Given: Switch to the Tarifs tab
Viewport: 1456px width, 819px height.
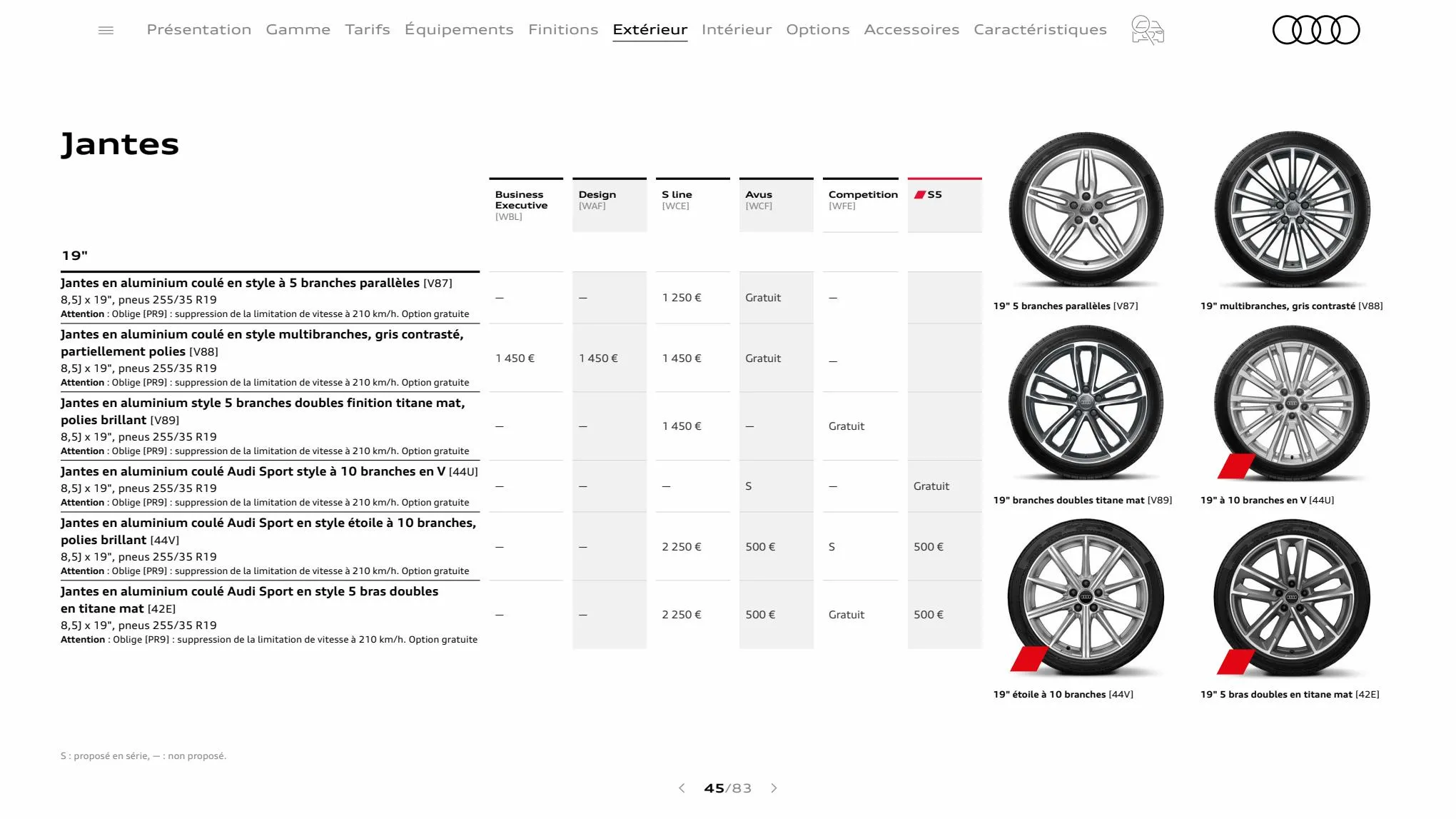Looking at the screenshot, I should click(x=368, y=29).
